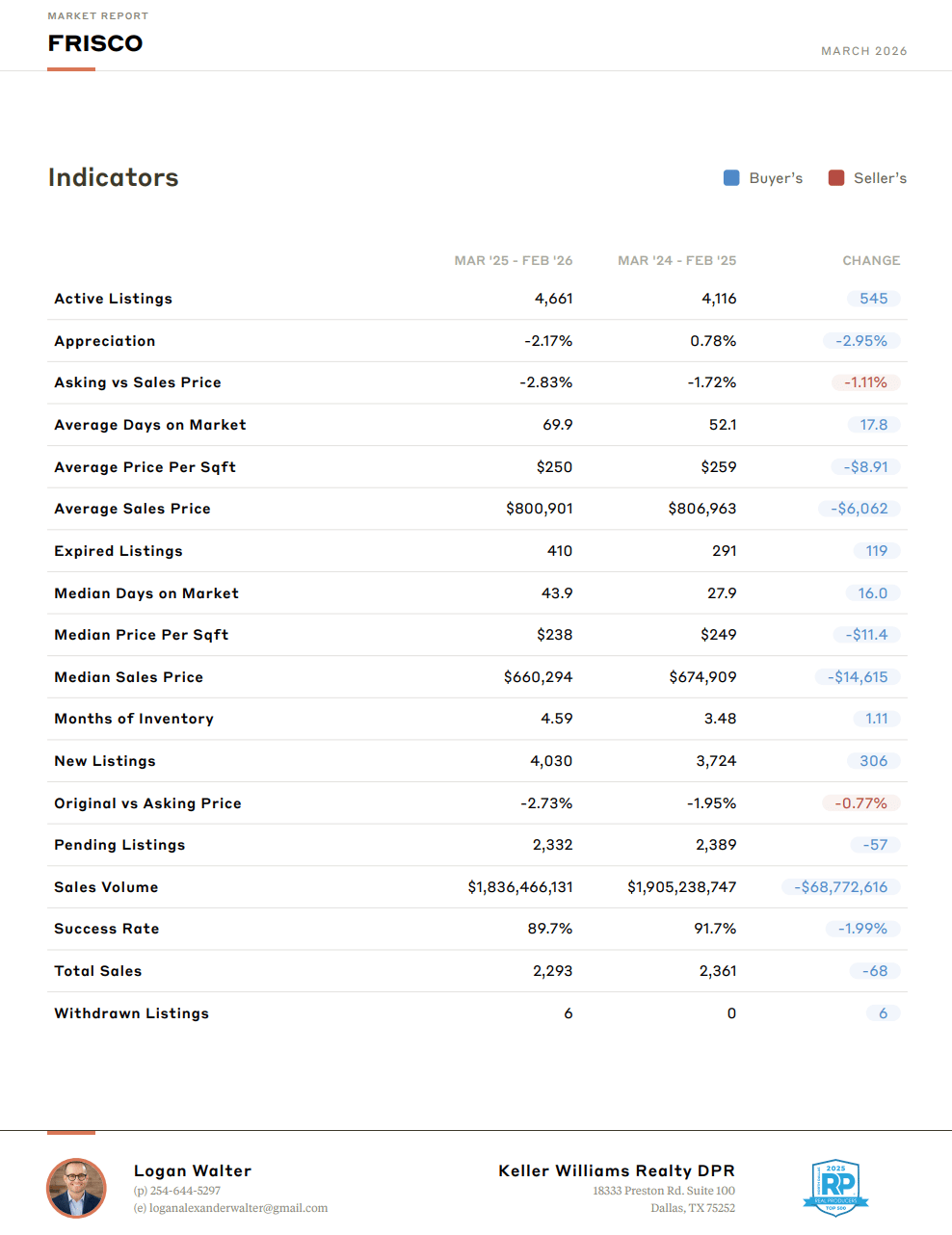Click the email address loganalexanderwalter@gmail.com
The image size is (952, 1235).
pos(238,1208)
